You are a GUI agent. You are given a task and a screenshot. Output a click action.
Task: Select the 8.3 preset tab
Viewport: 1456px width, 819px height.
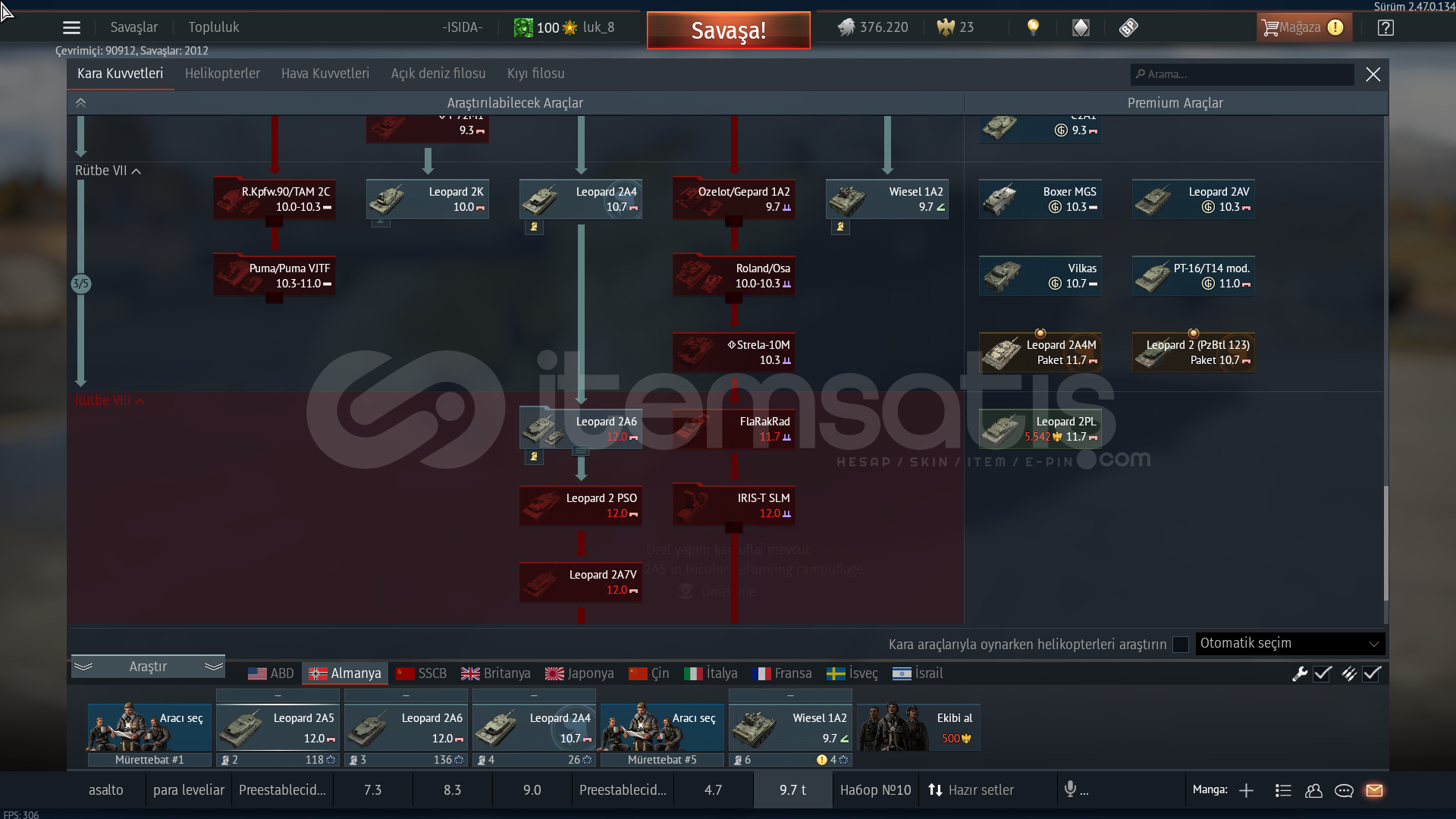point(453,790)
